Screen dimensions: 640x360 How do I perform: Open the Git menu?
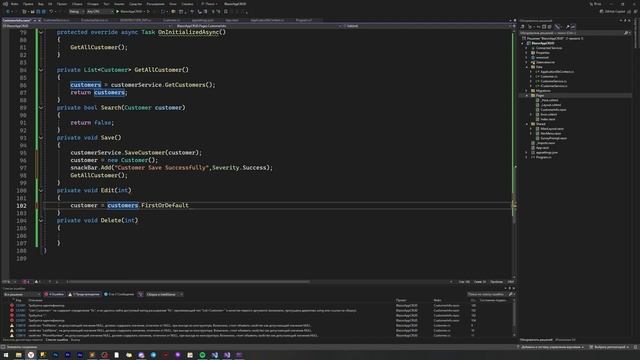click(x=50, y=4)
